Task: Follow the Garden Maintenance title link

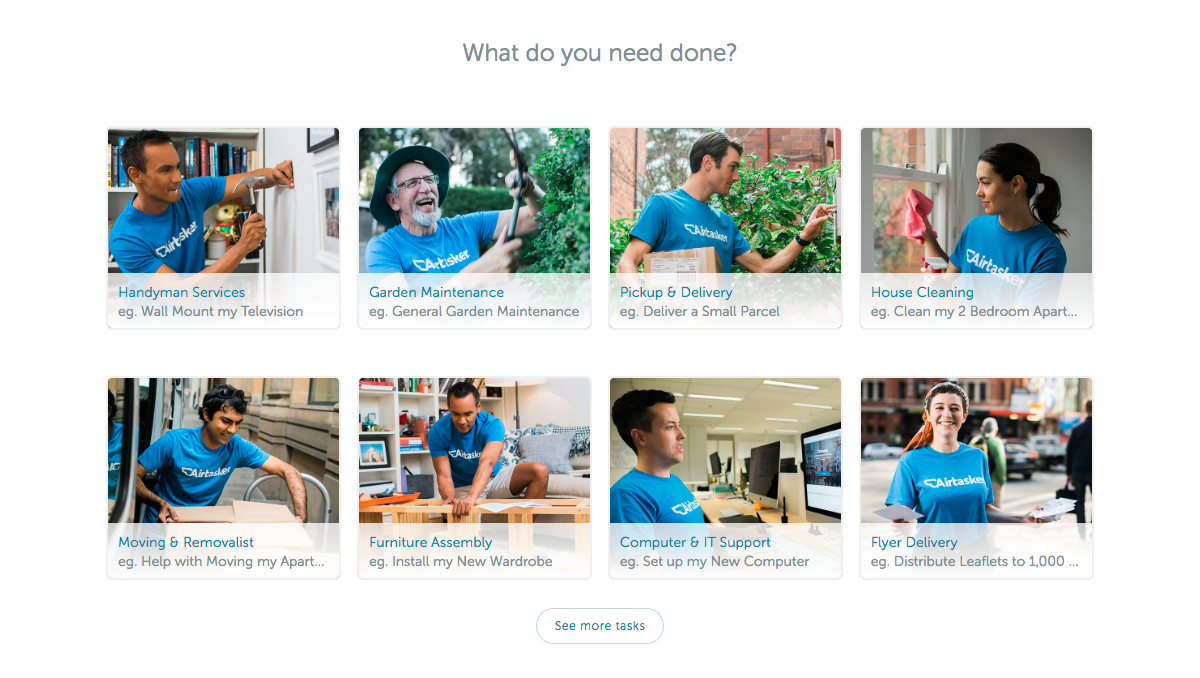Action: (436, 292)
